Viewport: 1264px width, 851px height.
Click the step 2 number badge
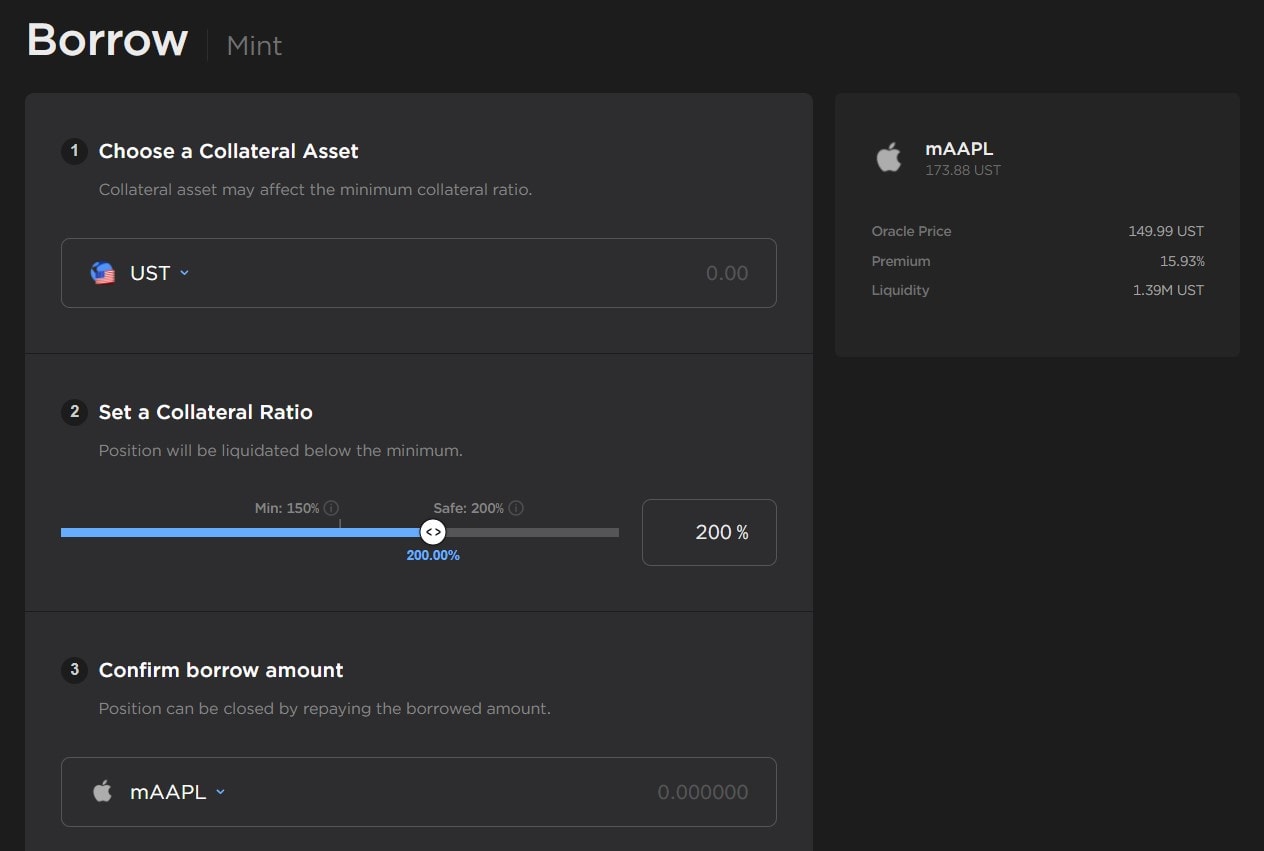74,412
